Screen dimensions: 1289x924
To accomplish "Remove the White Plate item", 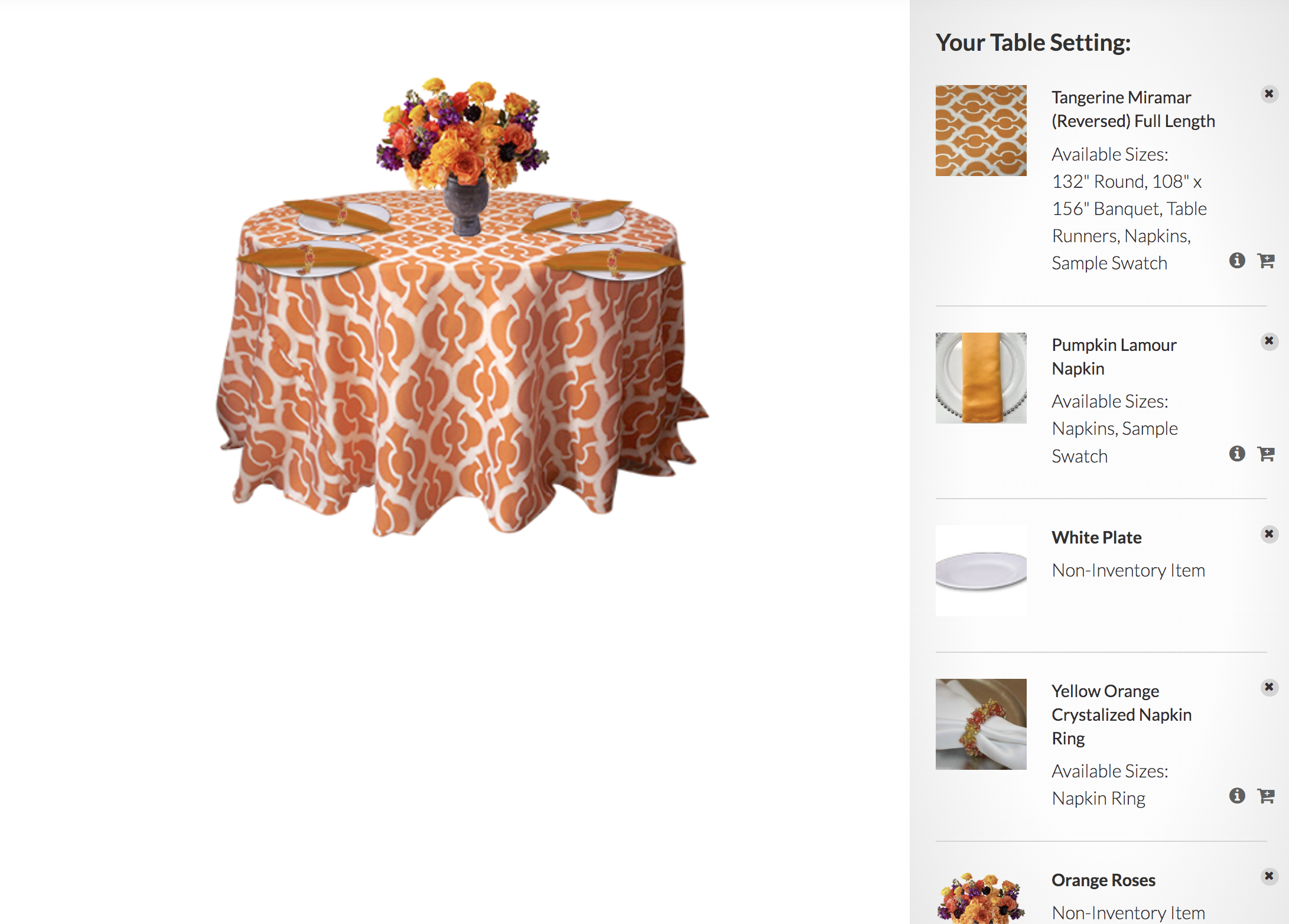I will click(1269, 534).
